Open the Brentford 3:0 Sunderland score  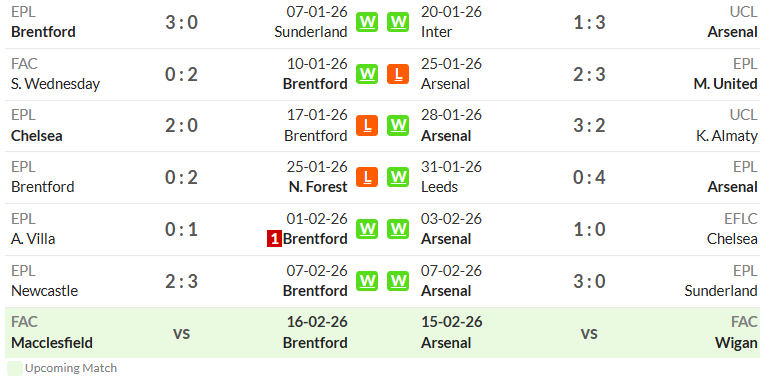[x=181, y=22]
